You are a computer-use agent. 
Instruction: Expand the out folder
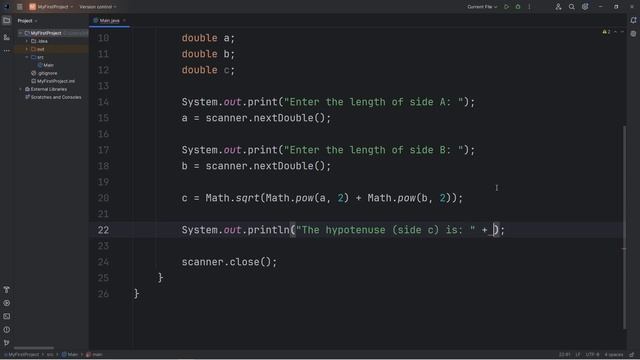pos(27,49)
